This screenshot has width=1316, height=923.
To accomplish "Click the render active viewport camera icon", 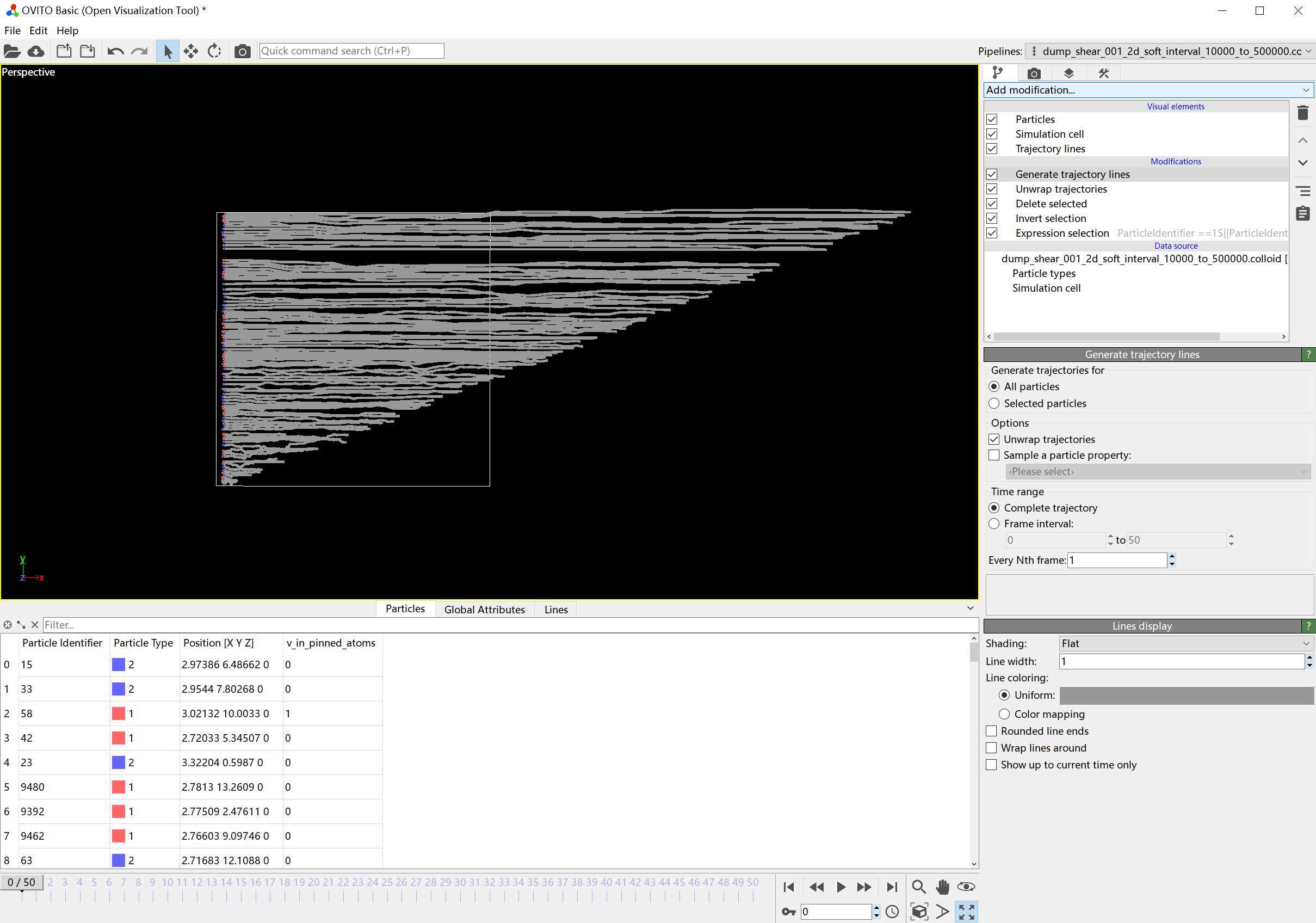I will 242,52.
